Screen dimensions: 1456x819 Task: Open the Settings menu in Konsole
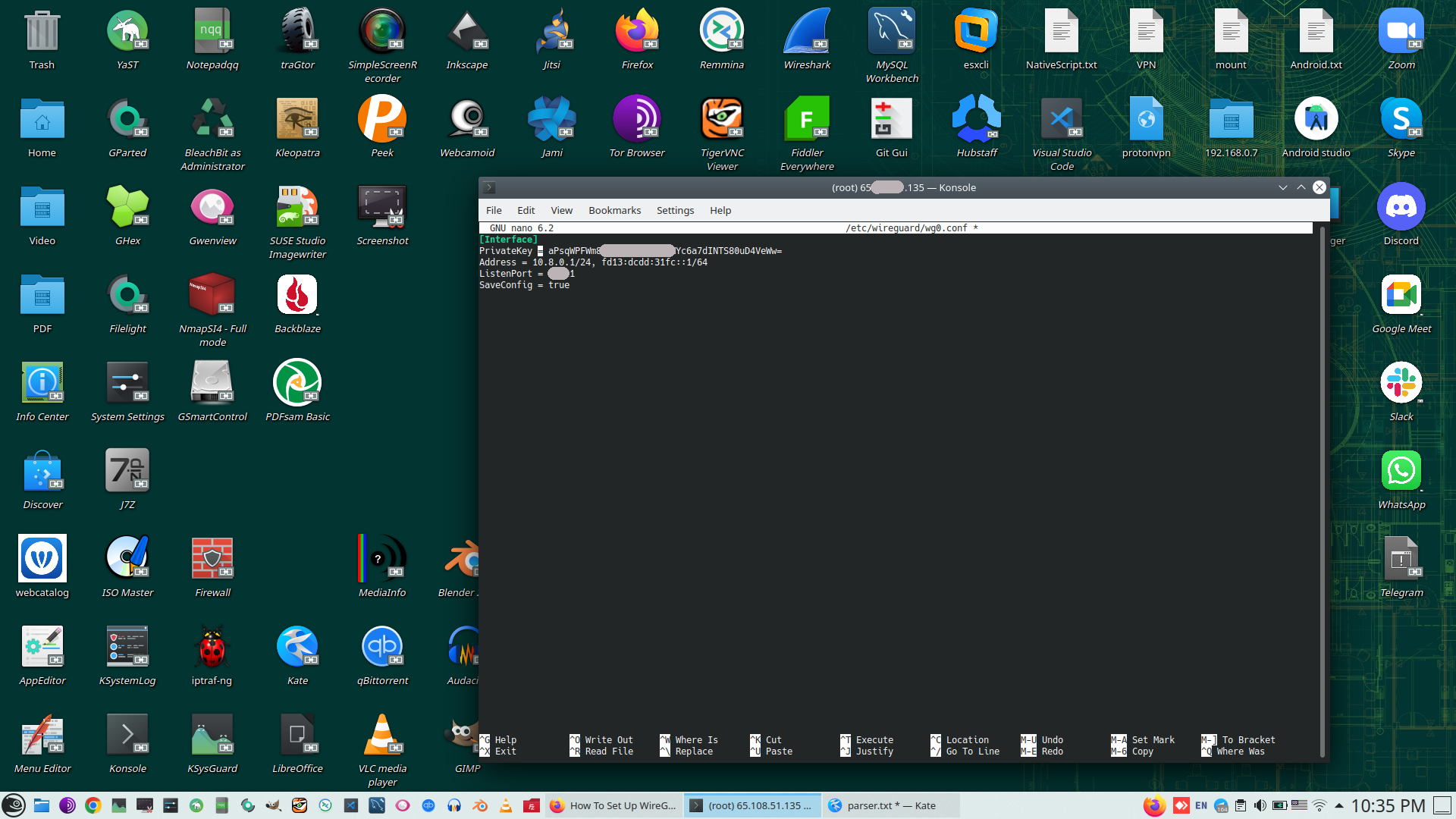click(675, 210)
